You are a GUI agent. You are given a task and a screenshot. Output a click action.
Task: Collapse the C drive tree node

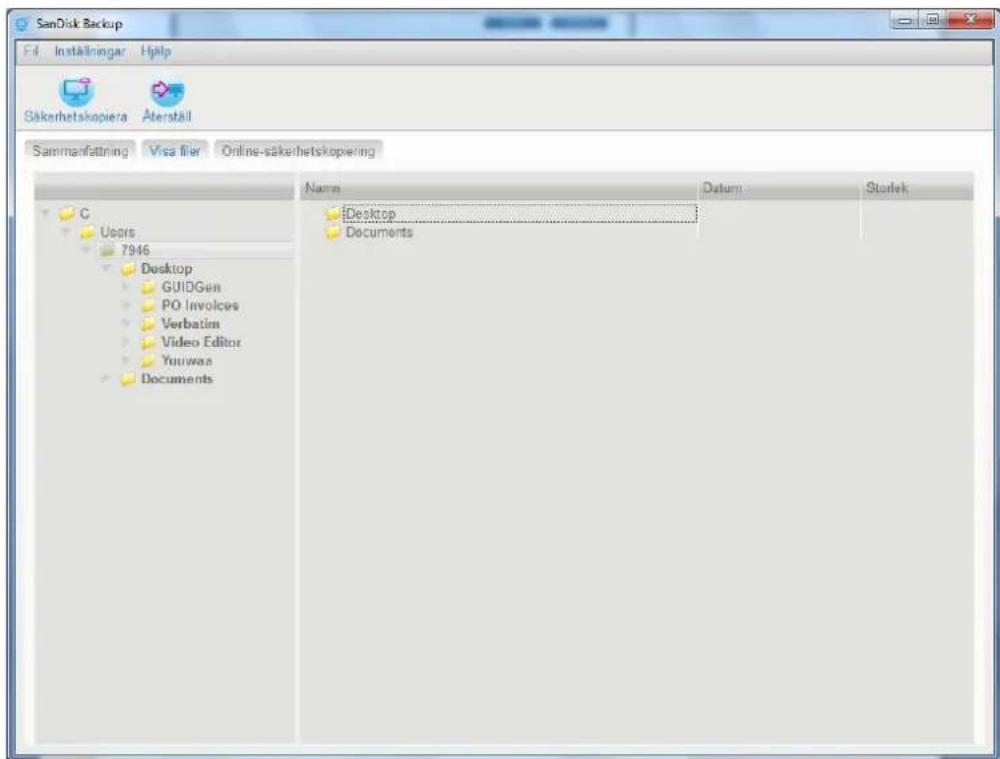[45, 213]
